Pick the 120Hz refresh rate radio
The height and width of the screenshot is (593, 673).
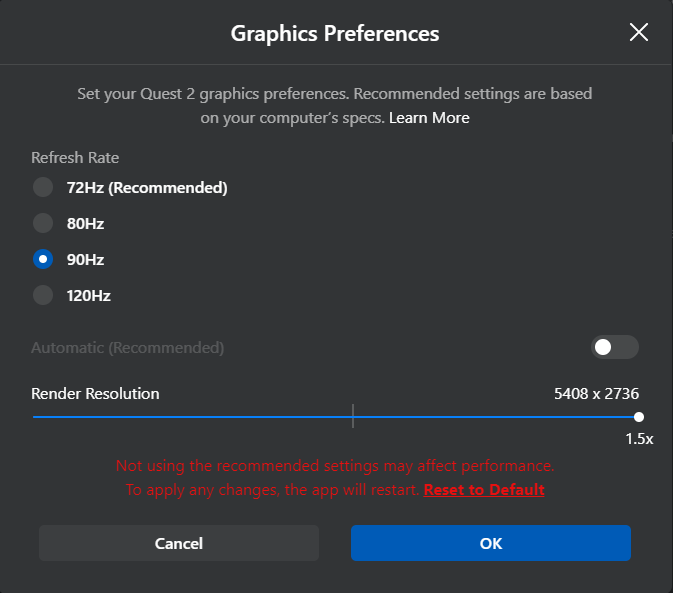(x=43, y=295)
